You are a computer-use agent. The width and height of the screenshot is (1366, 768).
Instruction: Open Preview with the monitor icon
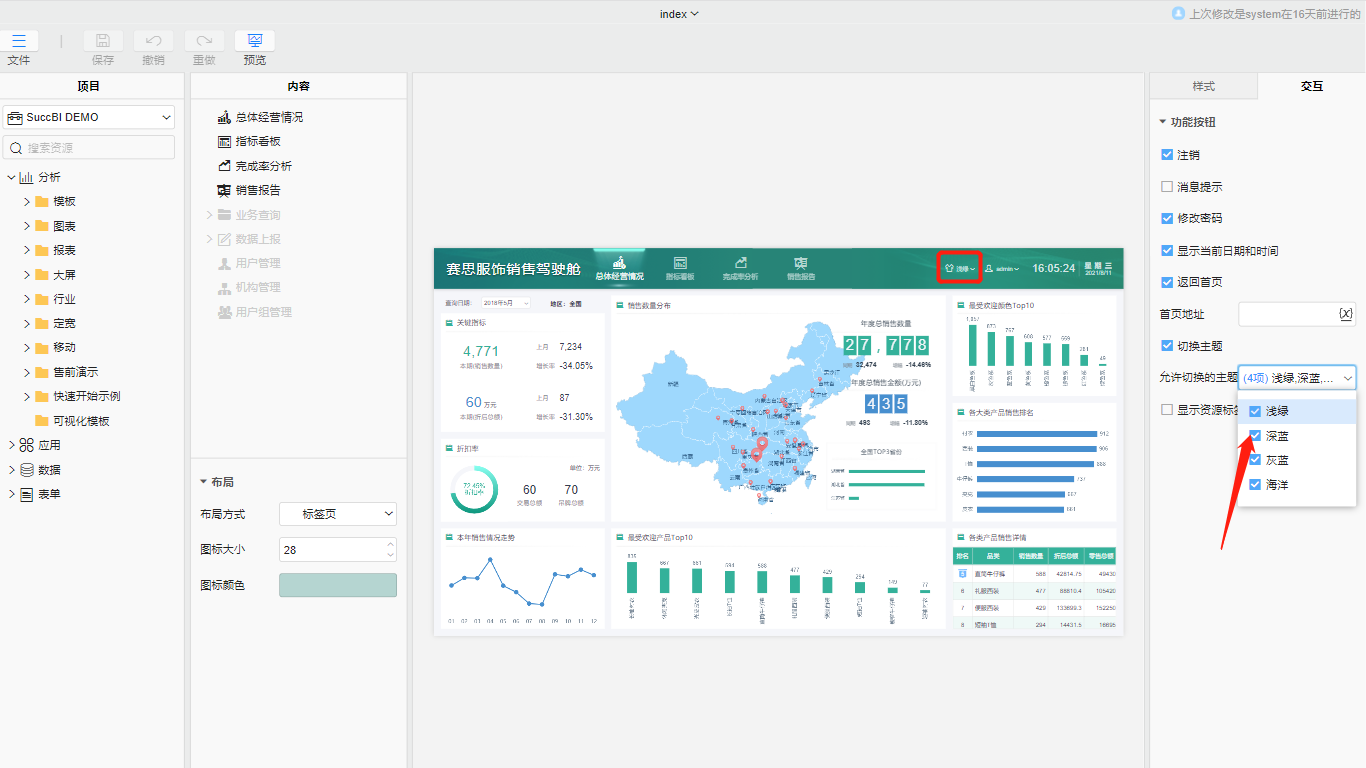tap(255, 41)
